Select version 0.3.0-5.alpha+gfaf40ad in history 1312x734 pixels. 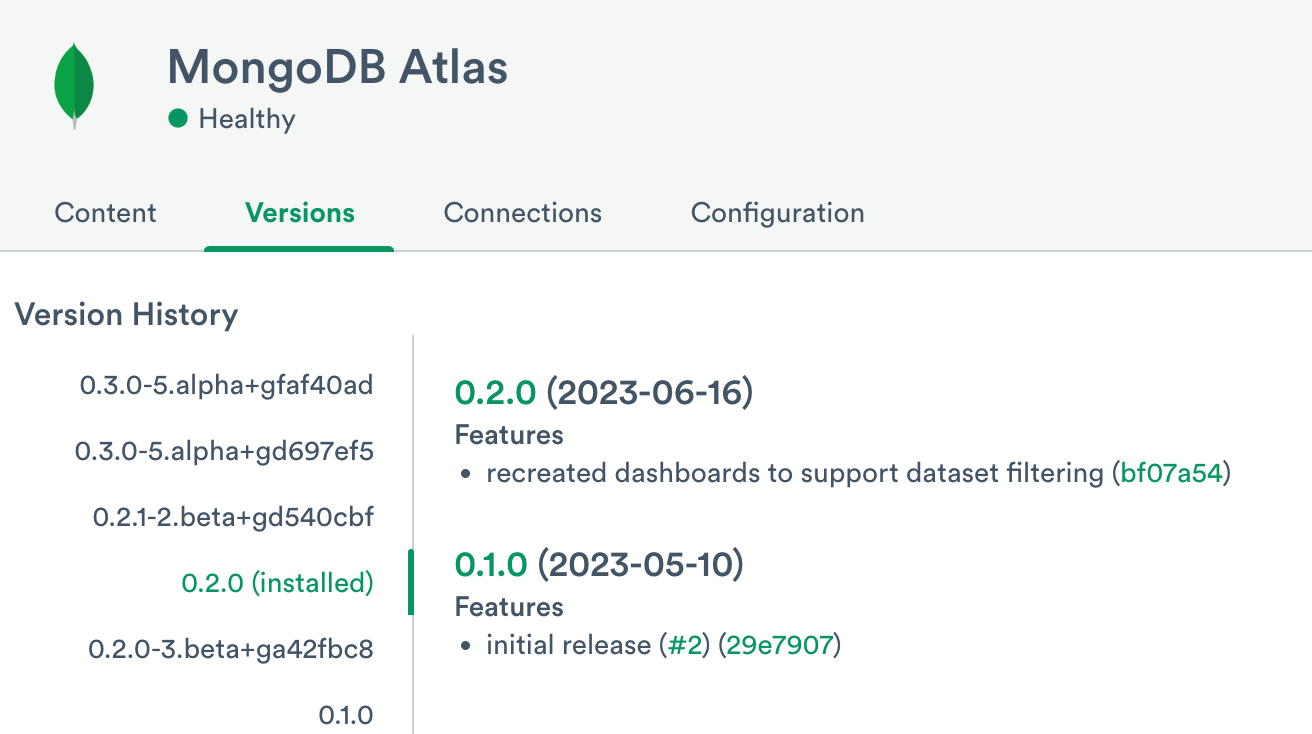227,385
